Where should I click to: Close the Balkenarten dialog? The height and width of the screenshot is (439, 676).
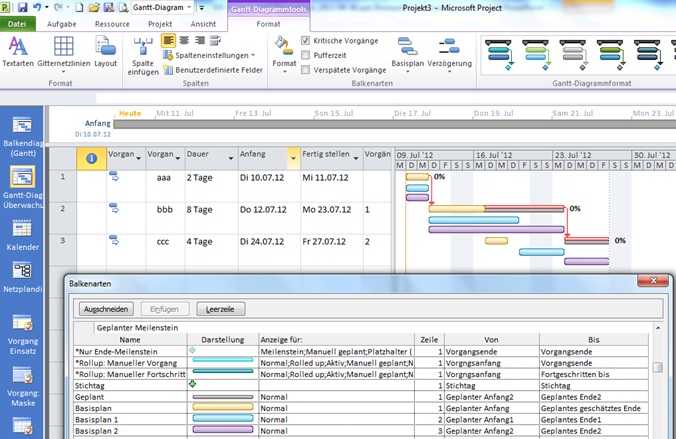coord(653,281)
